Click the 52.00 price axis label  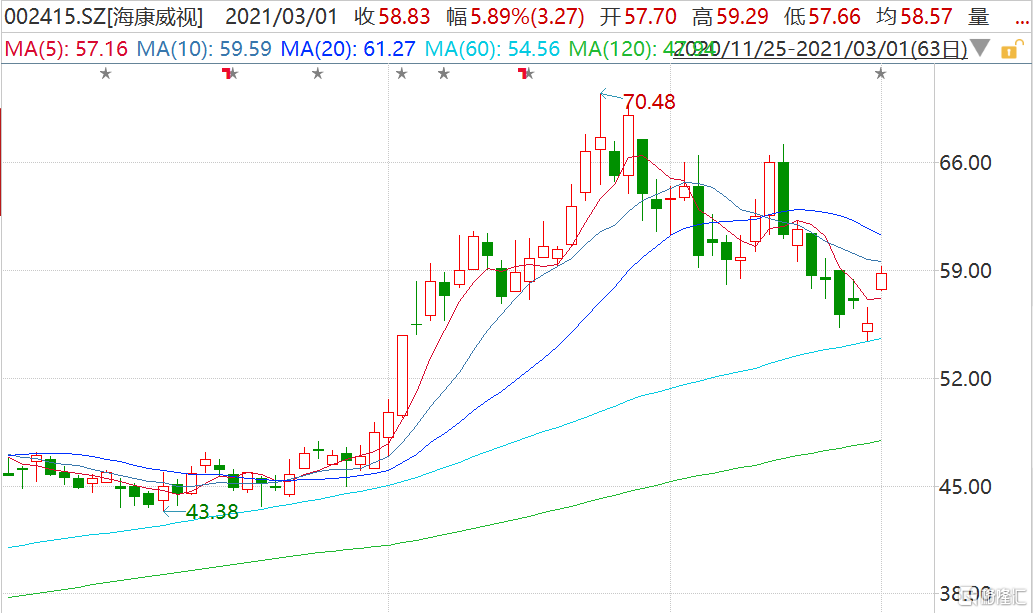click(965, 378)
